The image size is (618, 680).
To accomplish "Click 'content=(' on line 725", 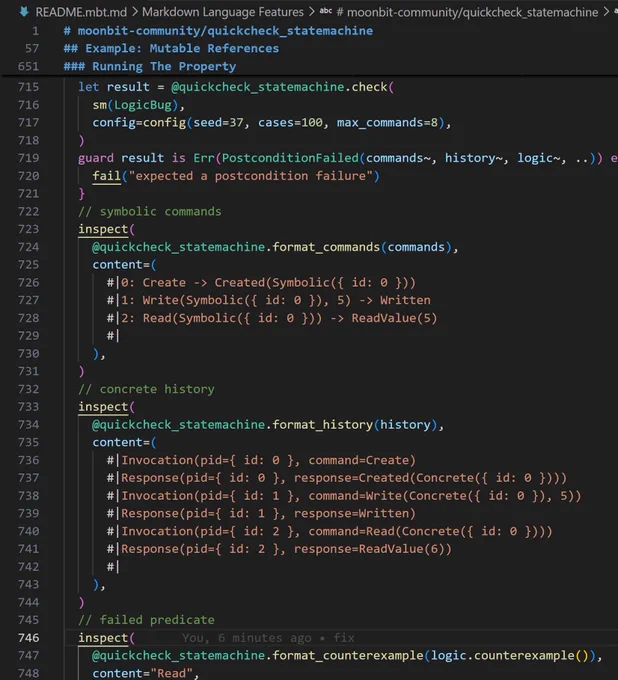I will [124, 265].
